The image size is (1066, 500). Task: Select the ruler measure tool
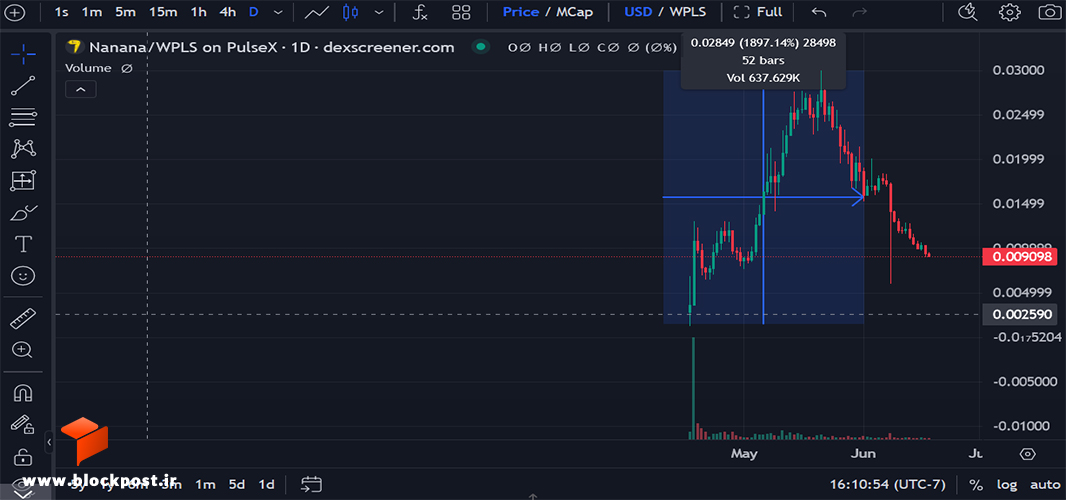click(x=23, y=318)
